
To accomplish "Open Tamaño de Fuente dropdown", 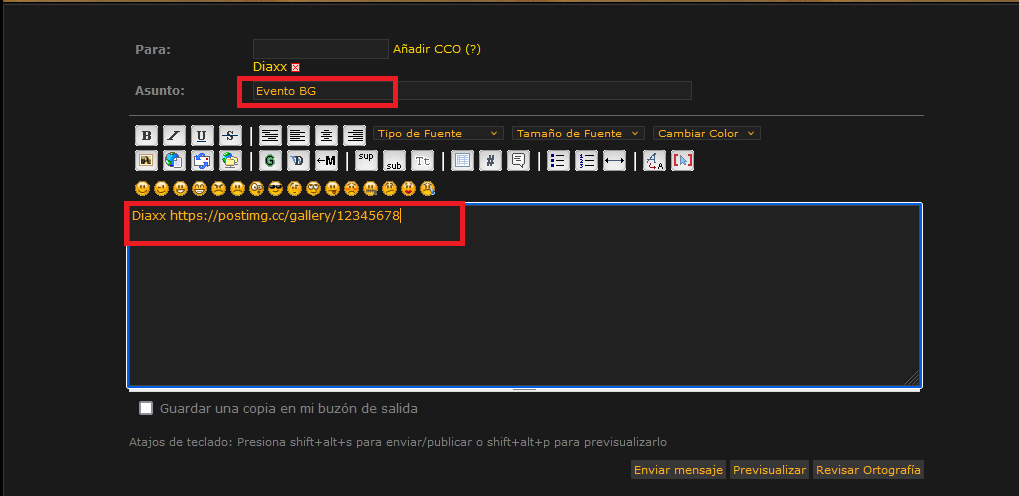I will [x=578, y=133].
